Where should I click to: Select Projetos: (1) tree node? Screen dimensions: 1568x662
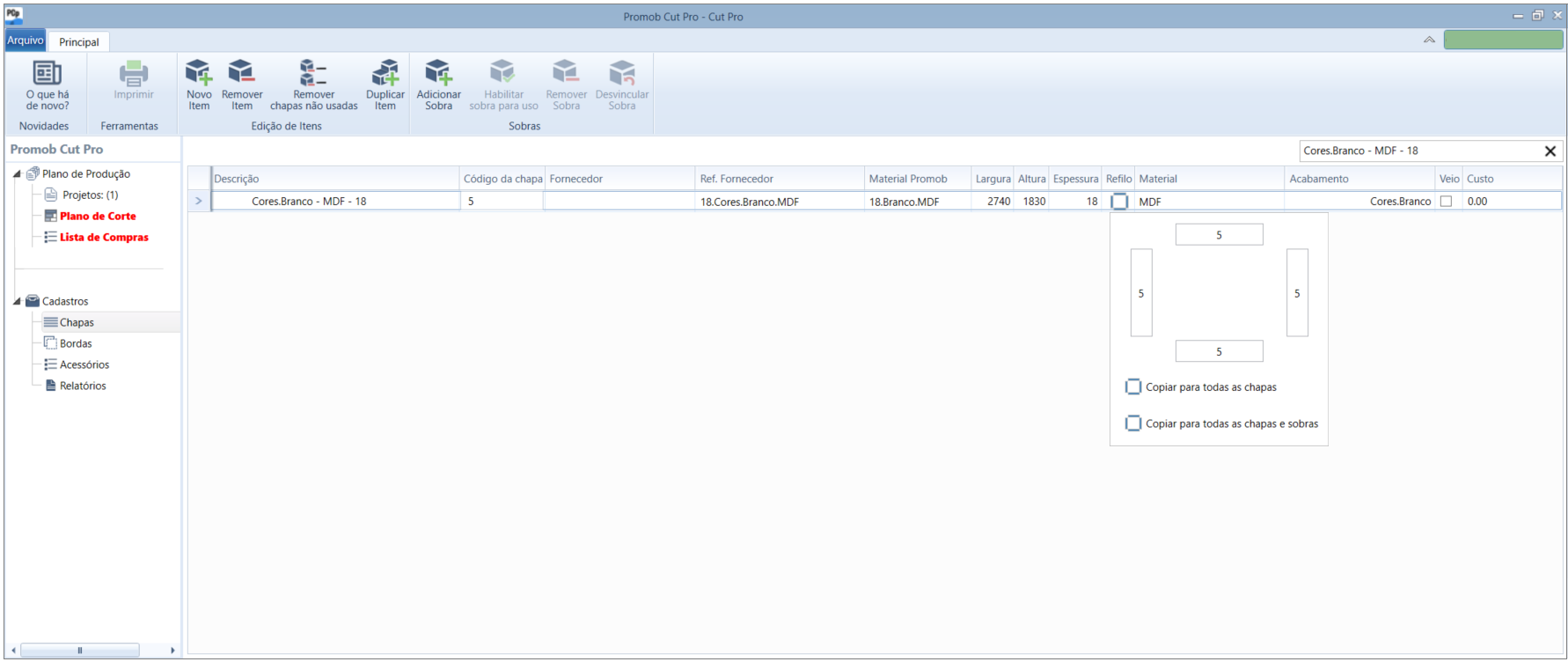(90, 195)
